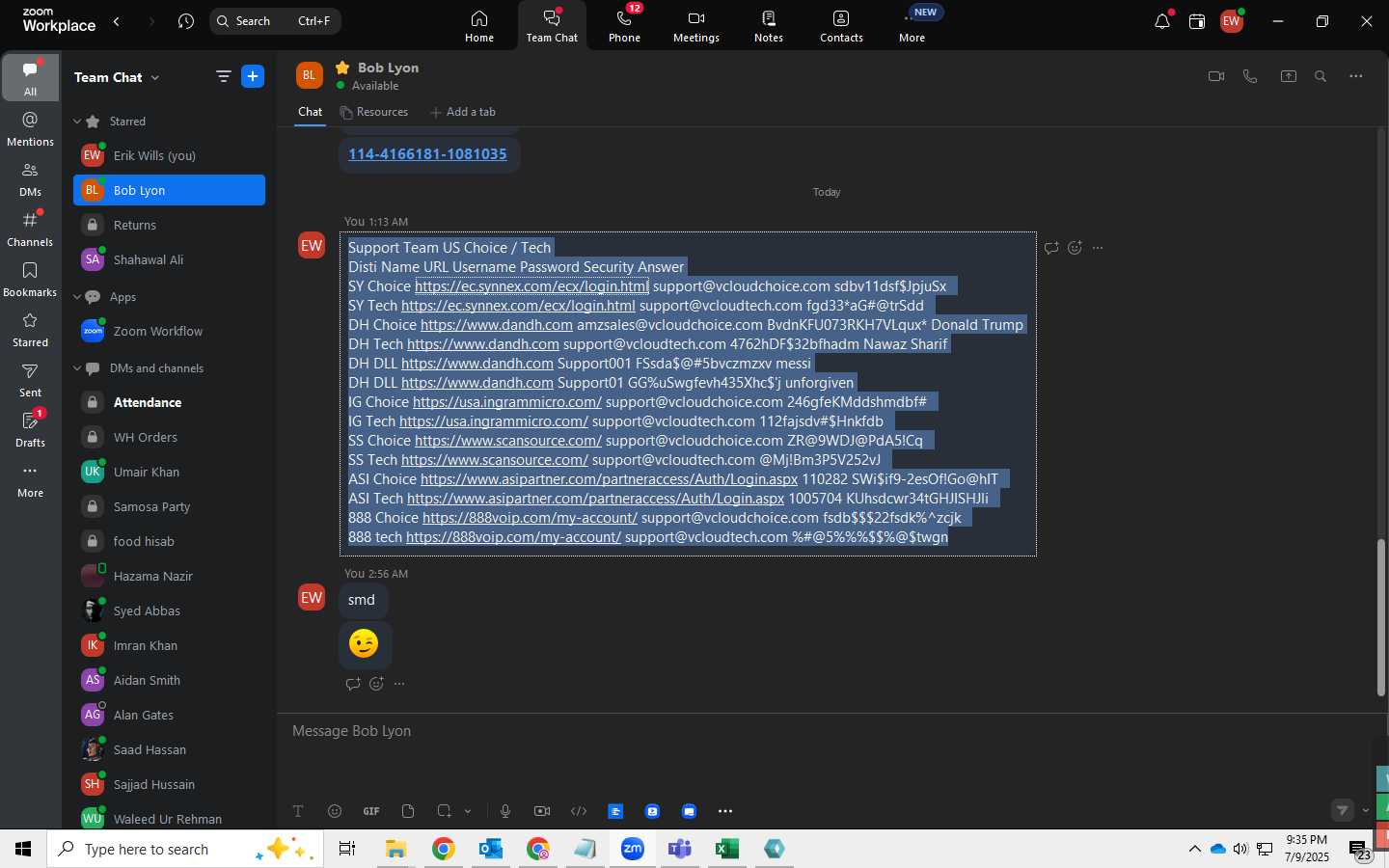Open Excel from the Windows taskbar
1389x868 pixels.
(x=726, y=849)
